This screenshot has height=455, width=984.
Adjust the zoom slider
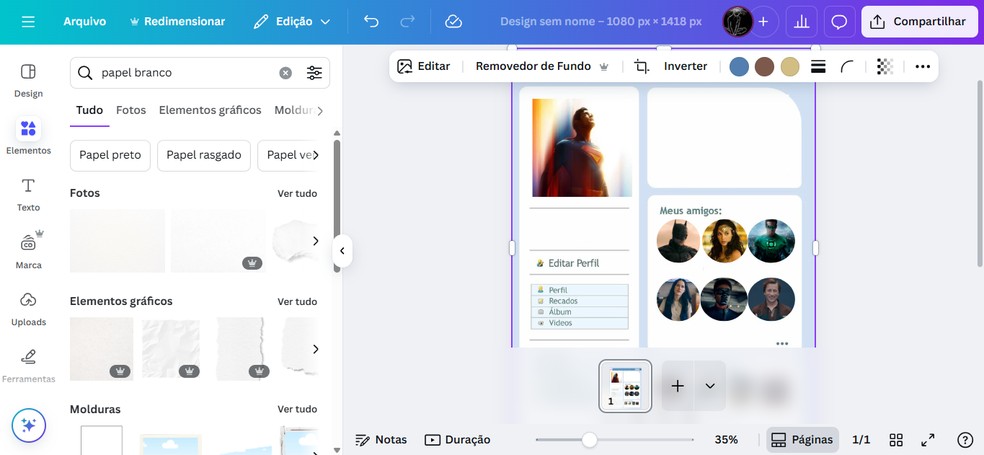point(589,440)
